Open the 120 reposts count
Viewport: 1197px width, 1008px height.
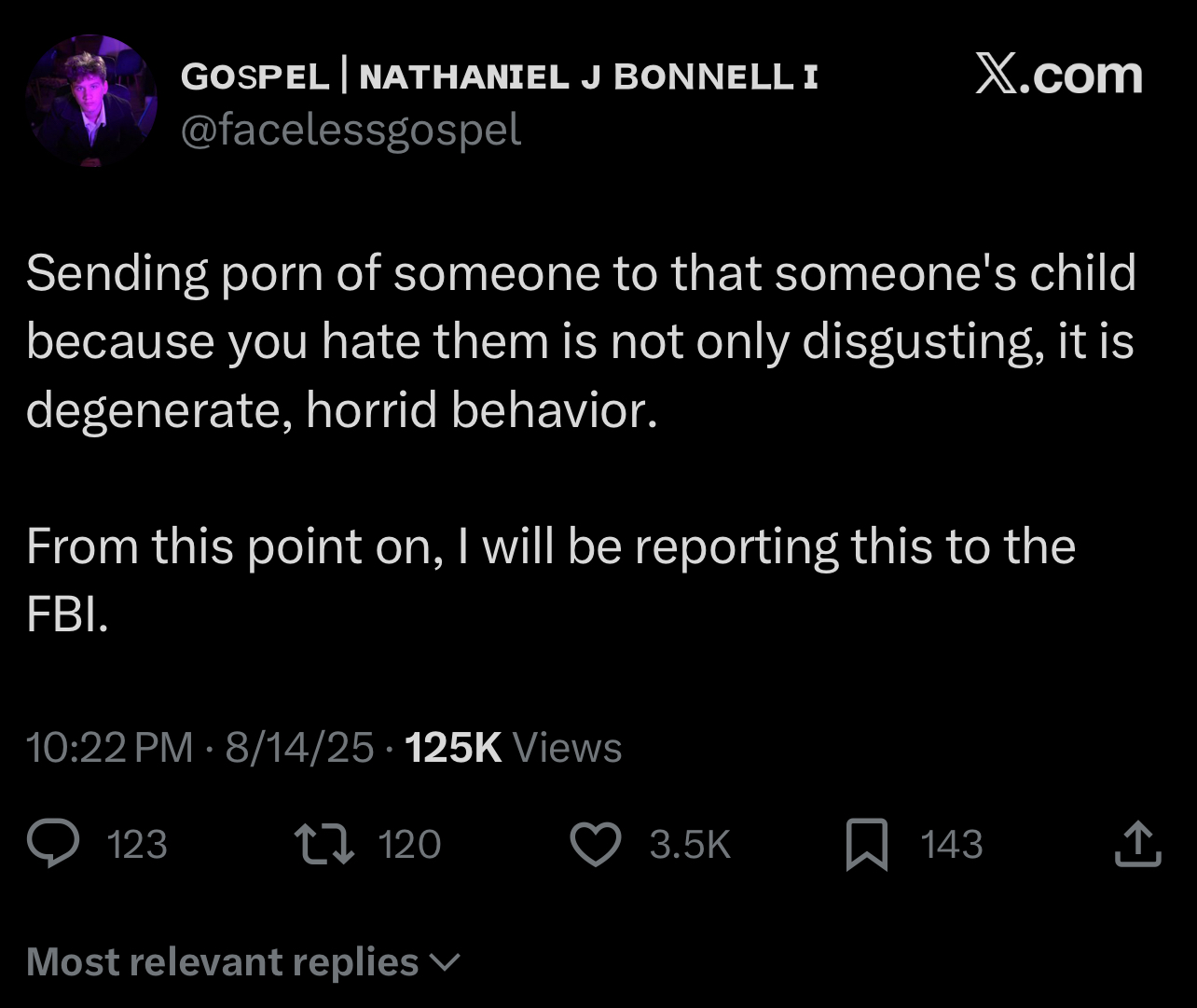pyautogui.click(x=409, y=845)
